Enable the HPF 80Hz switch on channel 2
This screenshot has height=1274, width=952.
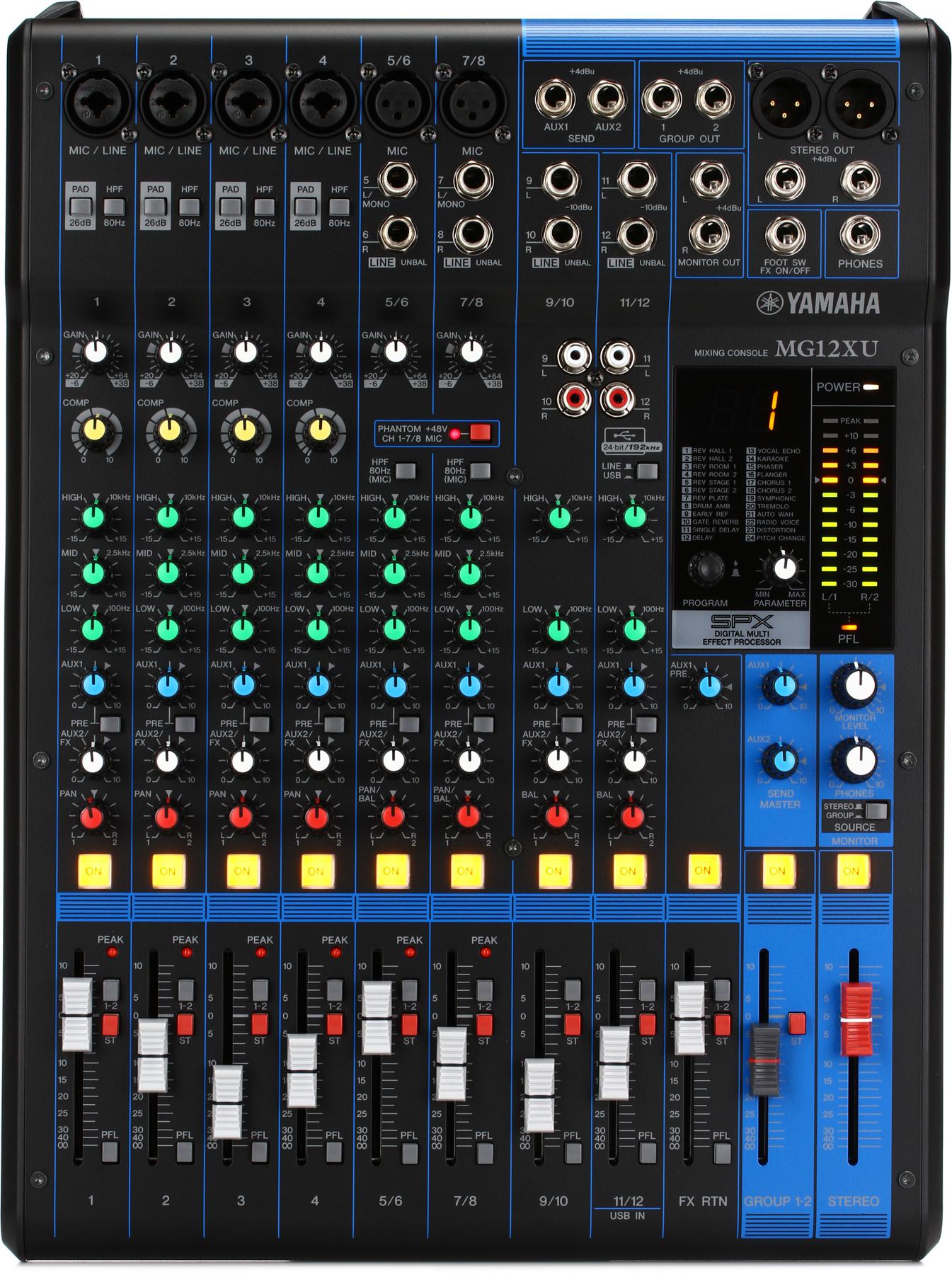click(x=190, y=207)
